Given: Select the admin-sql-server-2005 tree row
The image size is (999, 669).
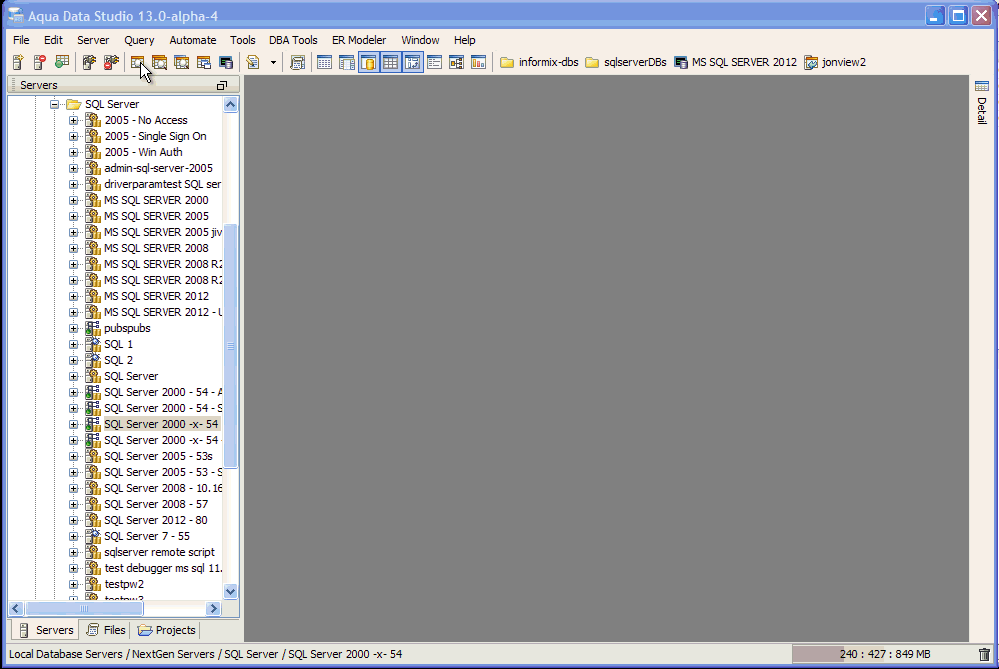Looking at the screenshot, I should (159, 168).
